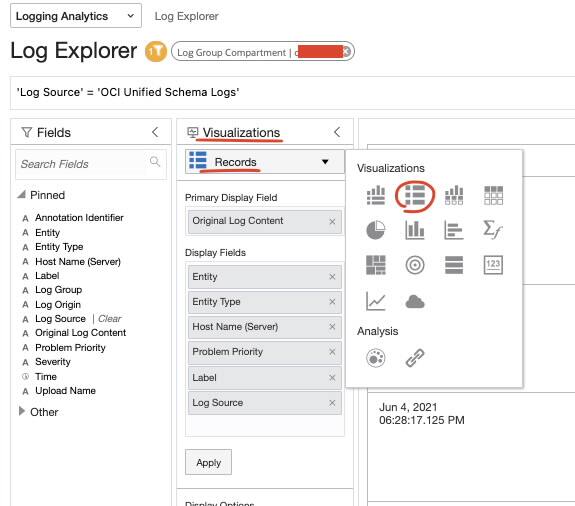Viewport: 575px width, 506px height.
Task: Pick the Treemap visualization icon
Action: 376,265
